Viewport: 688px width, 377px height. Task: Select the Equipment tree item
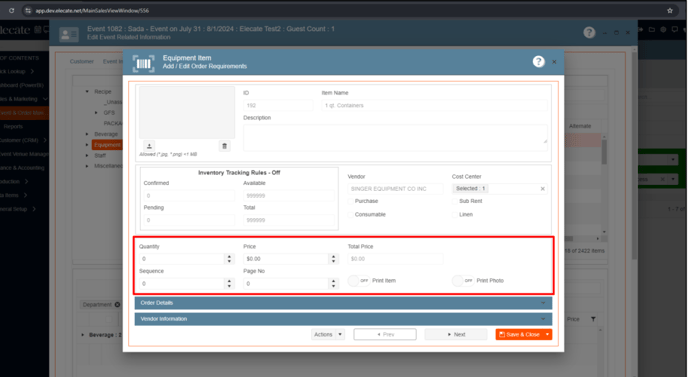point(107,145)
